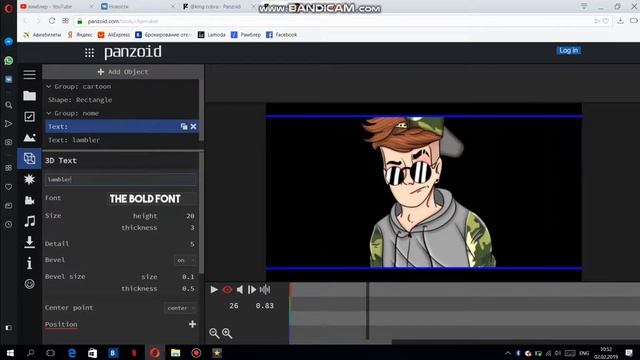Viewport: 640px width, 360px height.
Task: Open the Facebook bookmark
Action: pos(282,35)
